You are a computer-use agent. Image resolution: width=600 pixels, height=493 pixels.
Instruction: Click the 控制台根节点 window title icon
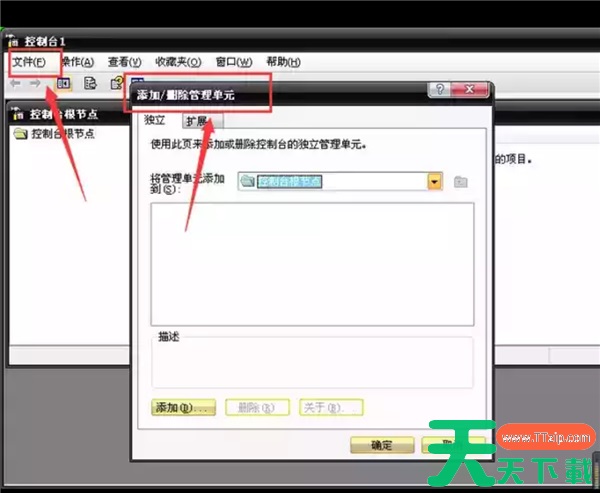[18, 114]
